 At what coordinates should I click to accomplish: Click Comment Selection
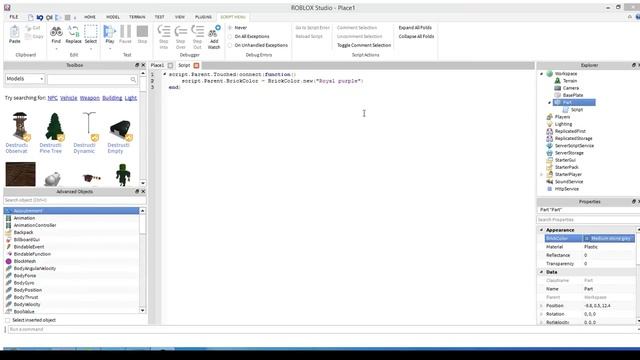[357, 28]
